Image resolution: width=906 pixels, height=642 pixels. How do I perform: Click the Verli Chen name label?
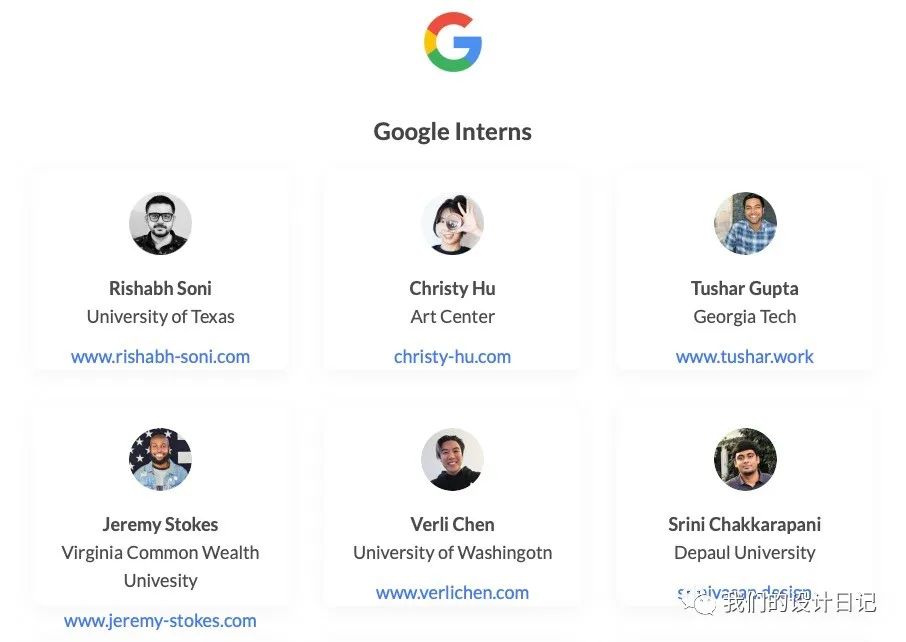(452, 524)
